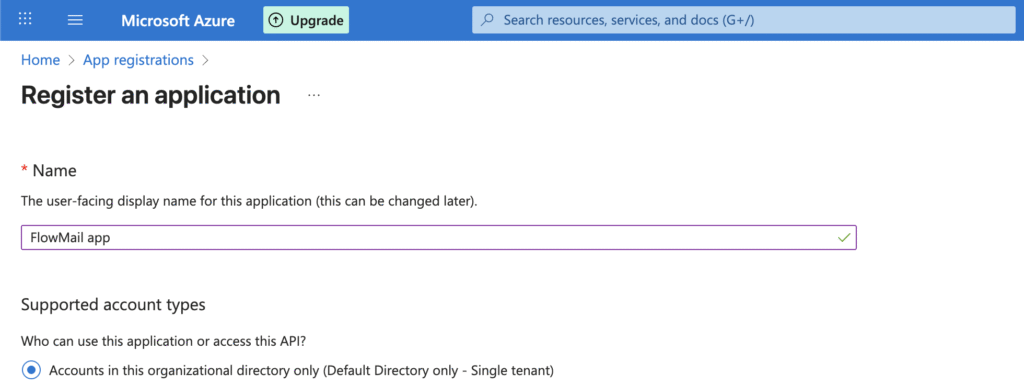Image resolution: width=1024 pixels, height=385 pixels.
Task: Click the Register an application heading
Action: [151, 95]
